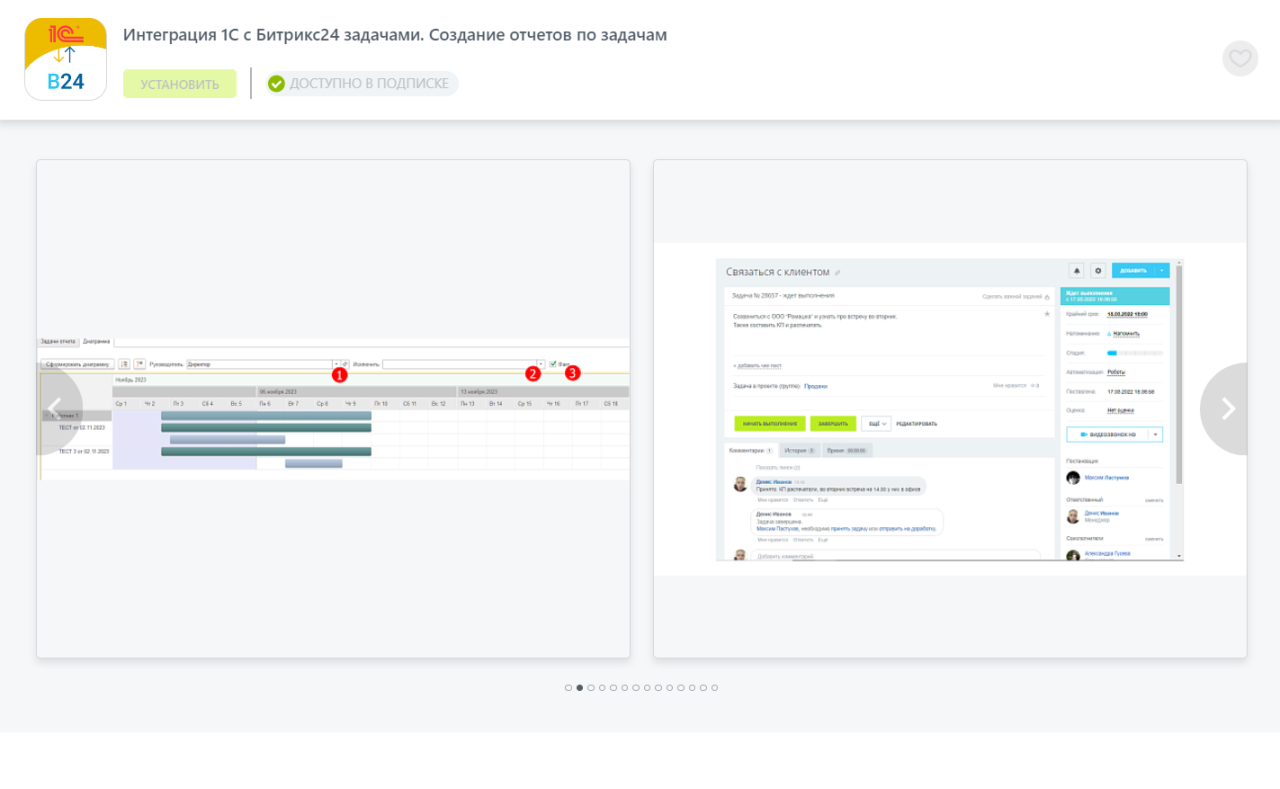
Task: Open the Связаться с клиентом task screenshot
Action: [950, 409]
